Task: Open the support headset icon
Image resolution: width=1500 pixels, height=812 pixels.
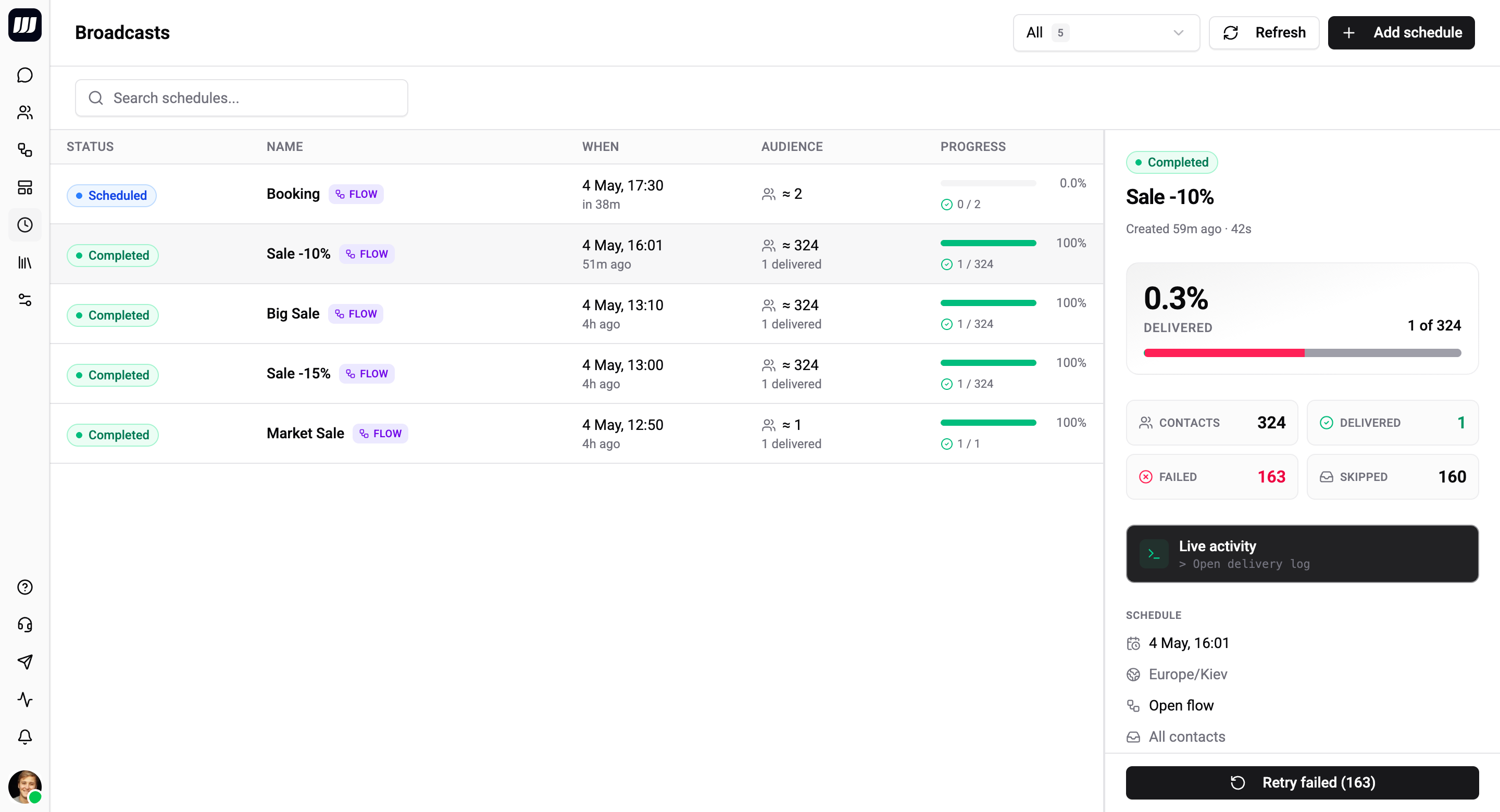Action: point(25,625)
